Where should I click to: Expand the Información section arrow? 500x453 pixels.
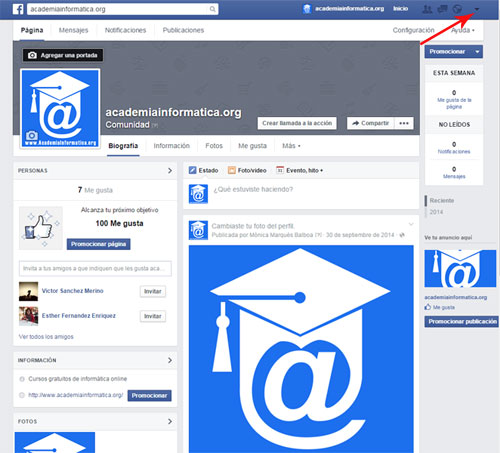(x=170, y=360)
